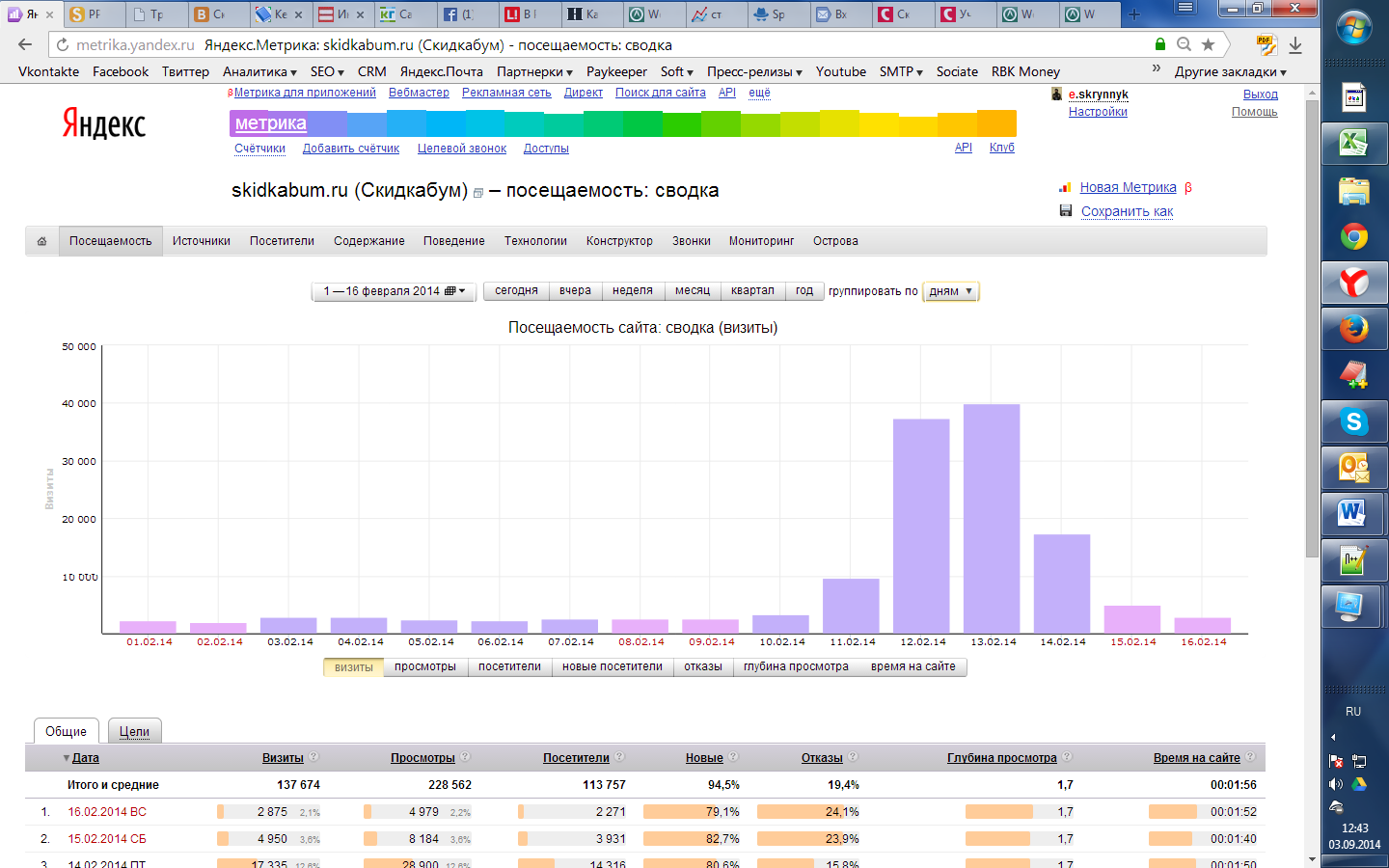Click the green lock security icon
The width and height of the screenshot is (1389, 868).
click(1160, 44)
